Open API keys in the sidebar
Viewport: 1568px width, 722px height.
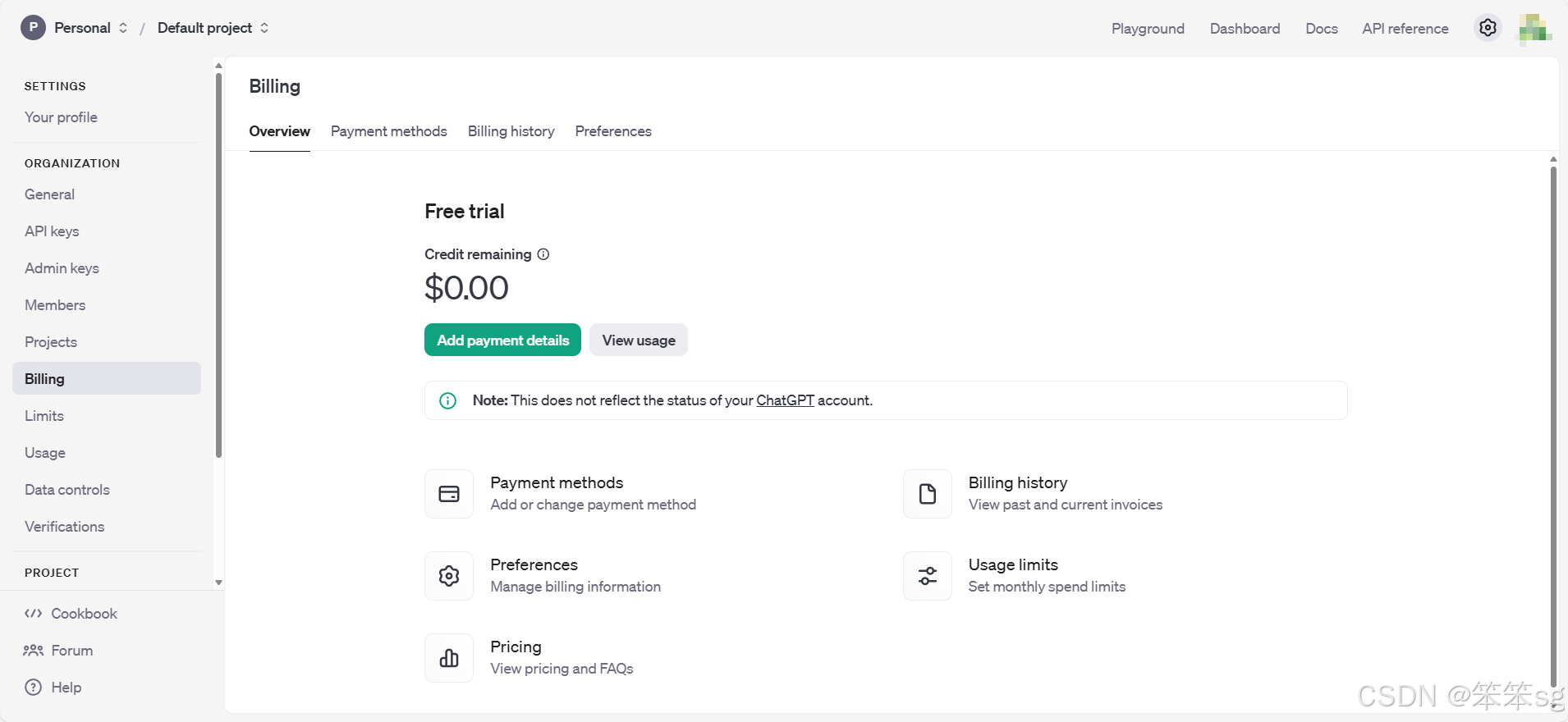pos(52,231)
